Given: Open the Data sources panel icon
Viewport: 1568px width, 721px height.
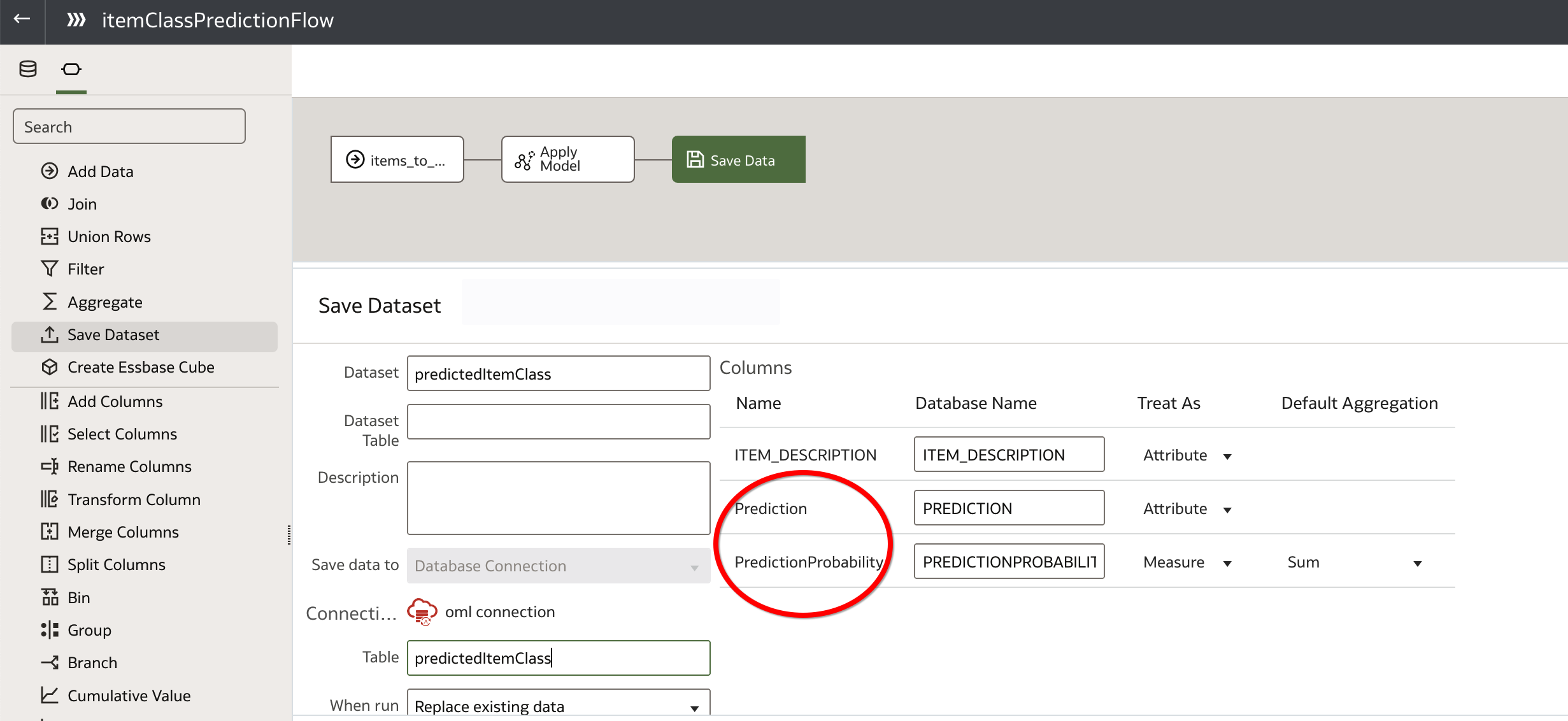Looking at the screenshot, I should [x=28, y=69].
